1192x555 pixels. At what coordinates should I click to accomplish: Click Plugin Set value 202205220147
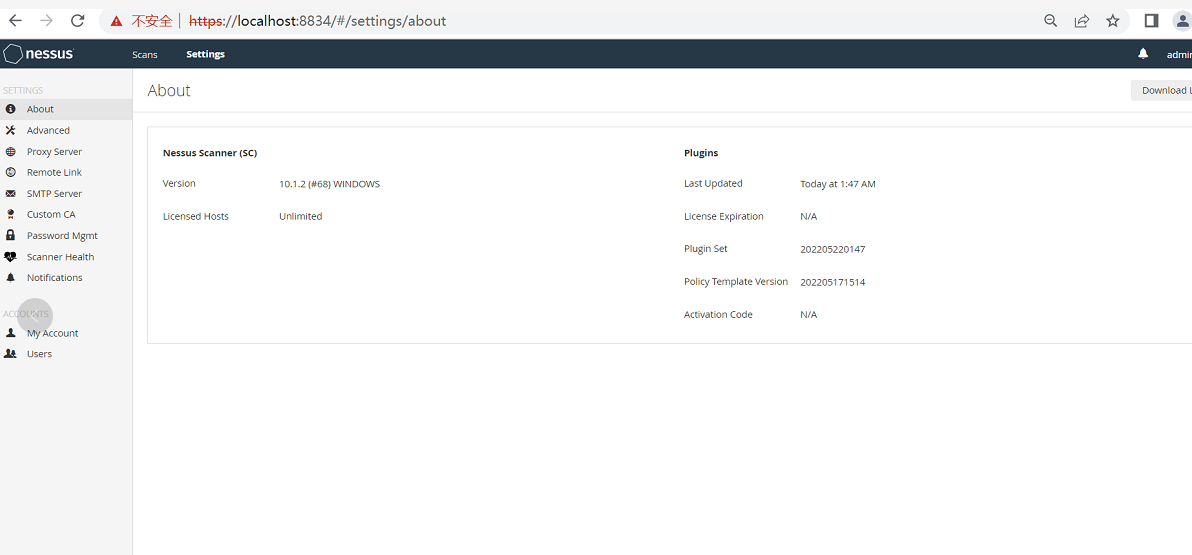coord(832,249)
